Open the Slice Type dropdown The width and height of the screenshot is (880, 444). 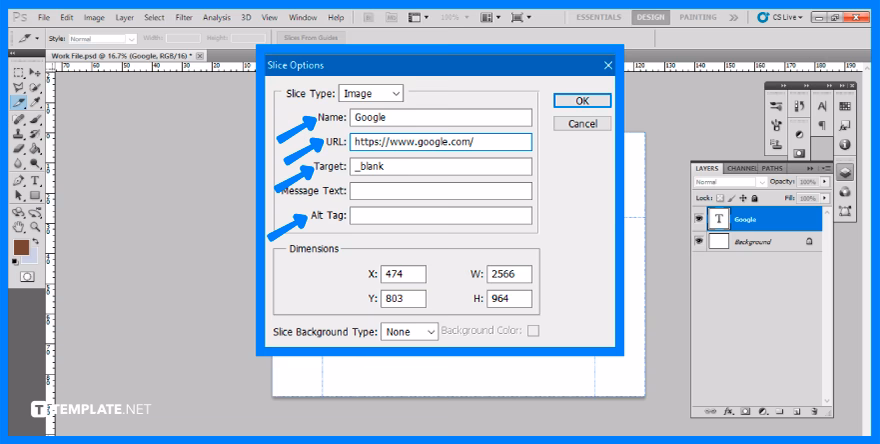click(x=371, y=94)
